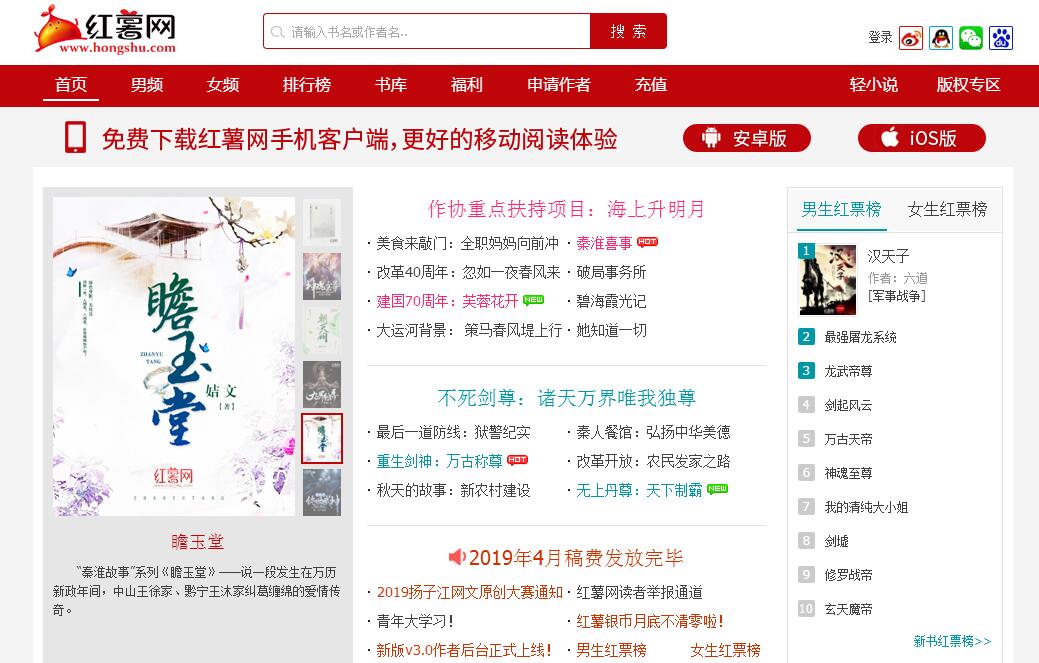Switch to the 女生红票榜 tab
This screenshot has height=663, width=1039.
[x=947, y=209]
